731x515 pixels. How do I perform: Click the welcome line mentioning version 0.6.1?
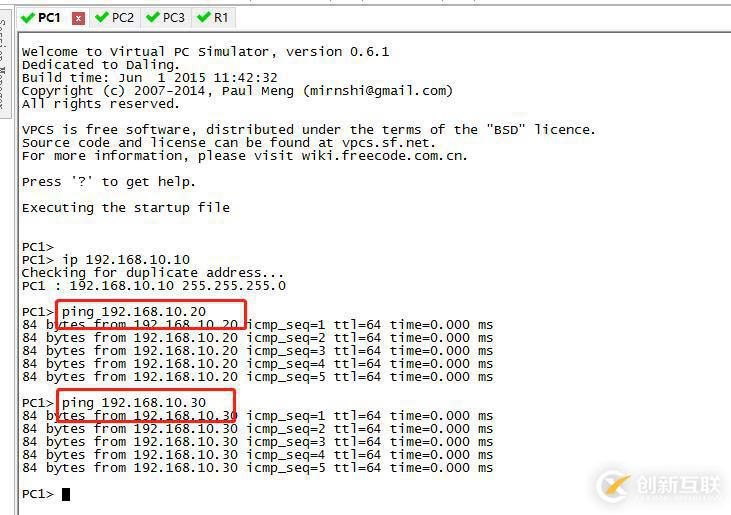[x=206, y=51]
